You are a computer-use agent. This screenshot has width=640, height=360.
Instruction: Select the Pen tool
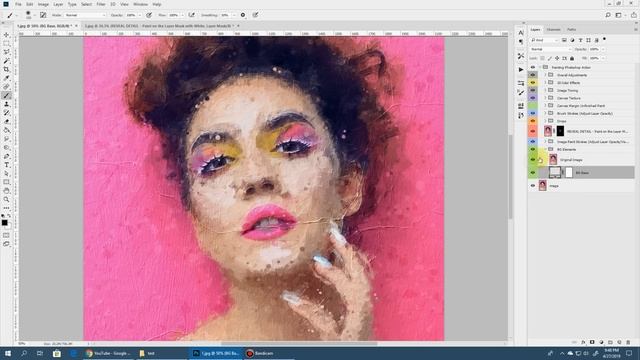(x=6, y=156)
